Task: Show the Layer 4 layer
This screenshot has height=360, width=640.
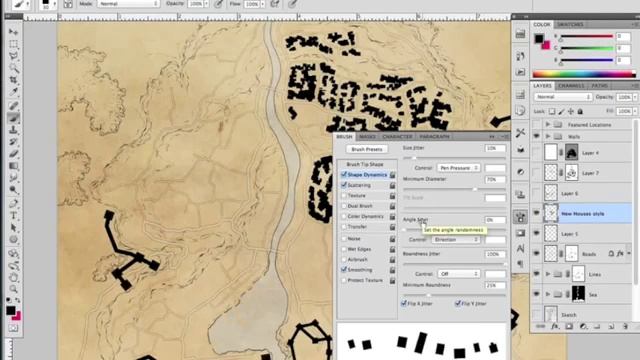Action: [x=536, y=152]
